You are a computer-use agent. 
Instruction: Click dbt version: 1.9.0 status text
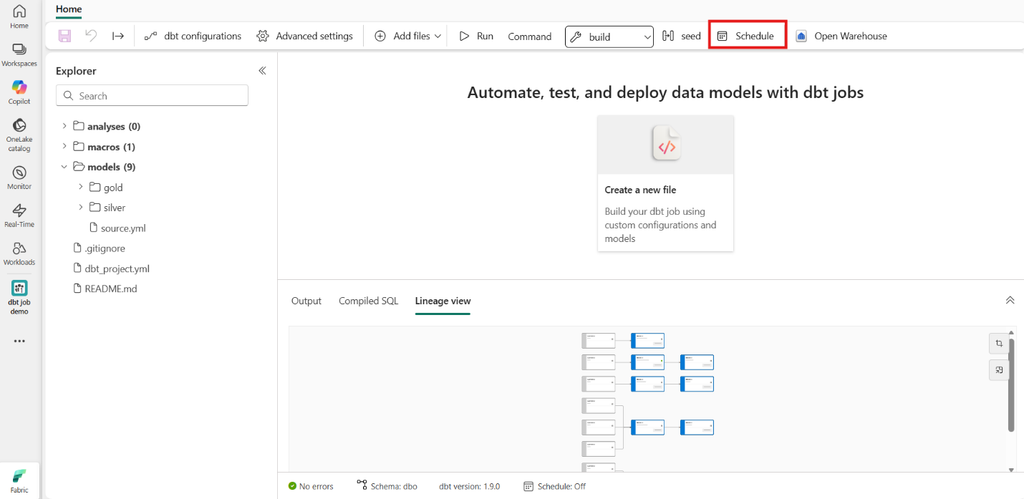(469, 486)
